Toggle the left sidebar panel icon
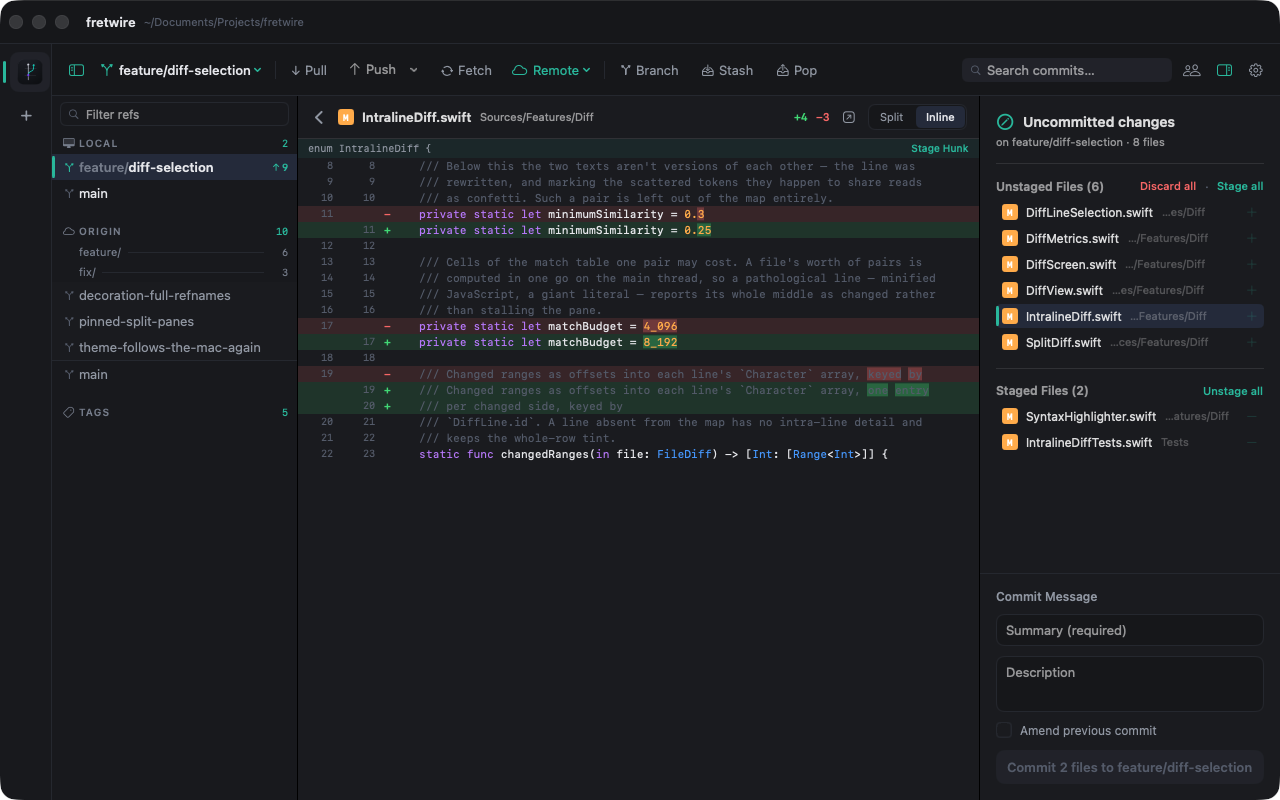The height and width of the screenshot is (800, 1280). (x=76, y=70)
